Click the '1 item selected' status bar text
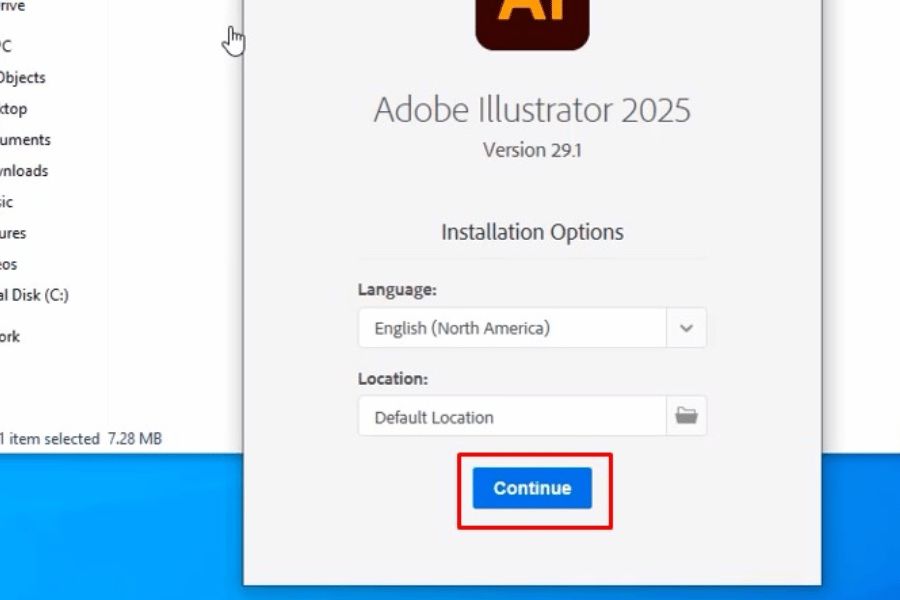 pyautogui.click(x=50, y=438)
